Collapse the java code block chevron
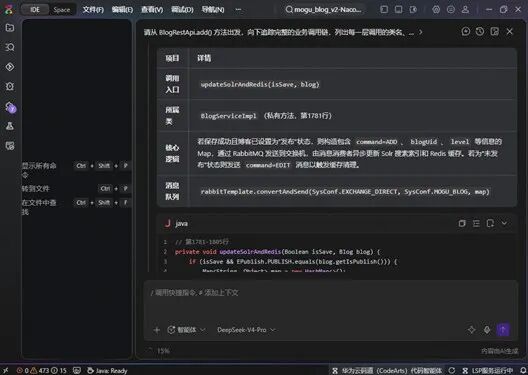 504,223
